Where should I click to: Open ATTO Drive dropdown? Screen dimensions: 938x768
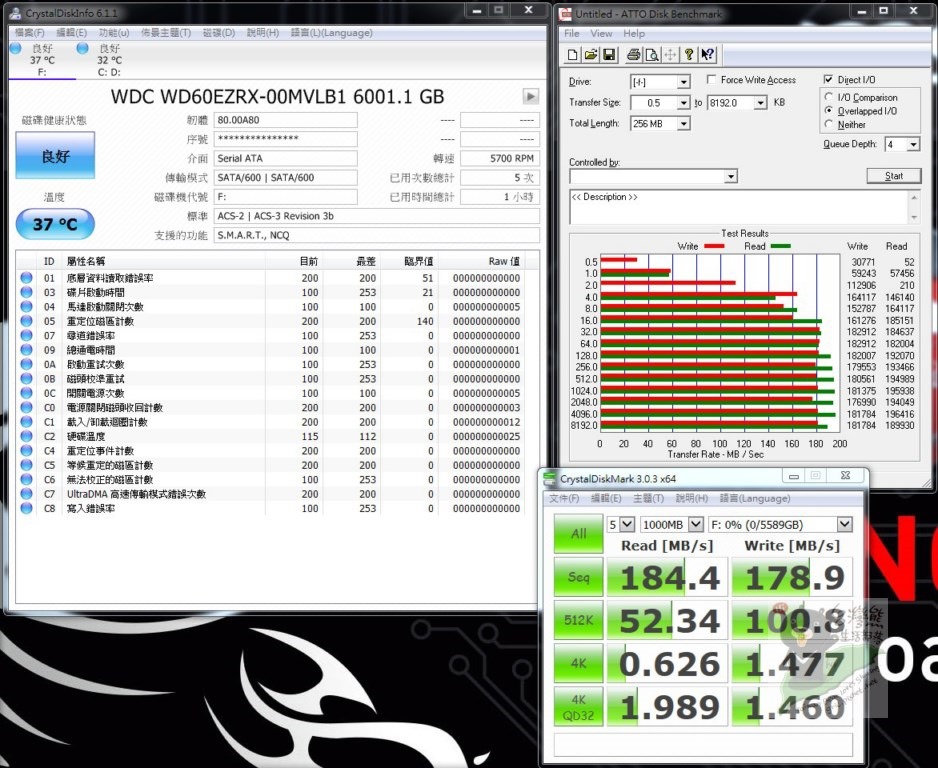pos(684,82)
